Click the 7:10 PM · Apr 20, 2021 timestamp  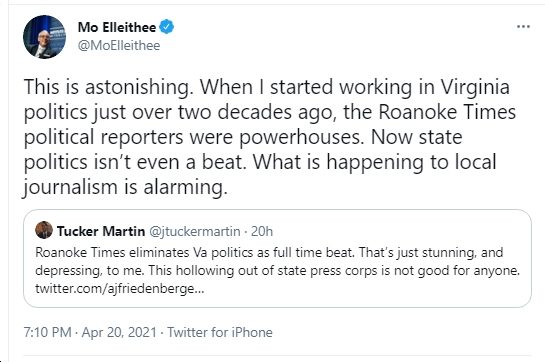tap(90, 332)
